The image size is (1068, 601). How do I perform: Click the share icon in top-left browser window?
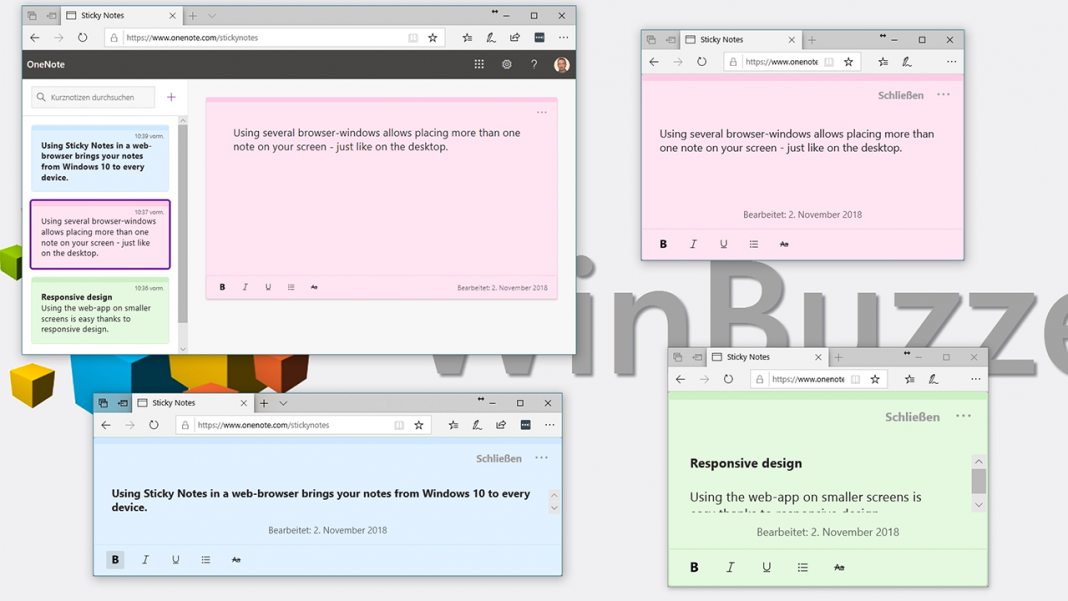515,37
